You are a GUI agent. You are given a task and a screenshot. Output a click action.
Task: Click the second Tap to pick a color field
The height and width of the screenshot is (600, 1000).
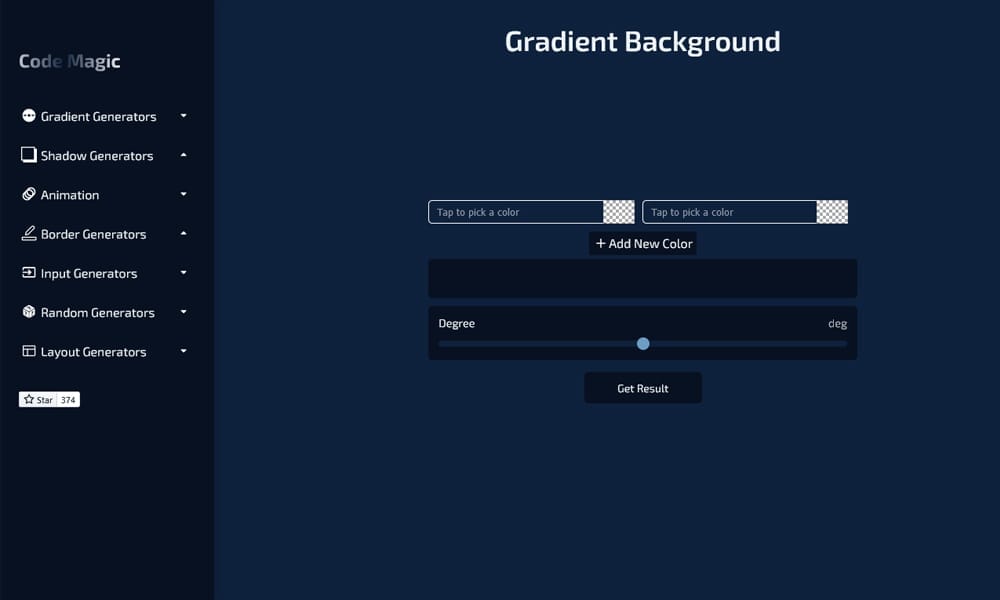pyautogui.click(x=730, y=211)
